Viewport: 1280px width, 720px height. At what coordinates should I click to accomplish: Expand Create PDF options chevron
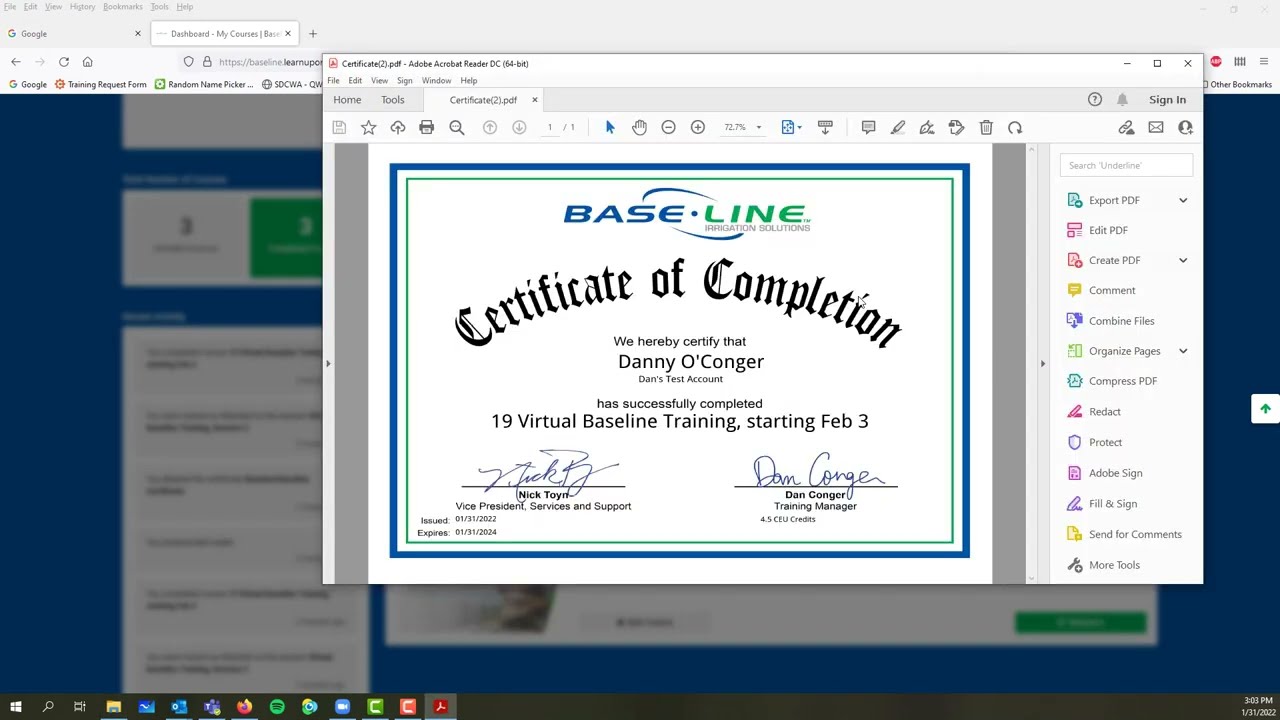[x=1183, y=260]
